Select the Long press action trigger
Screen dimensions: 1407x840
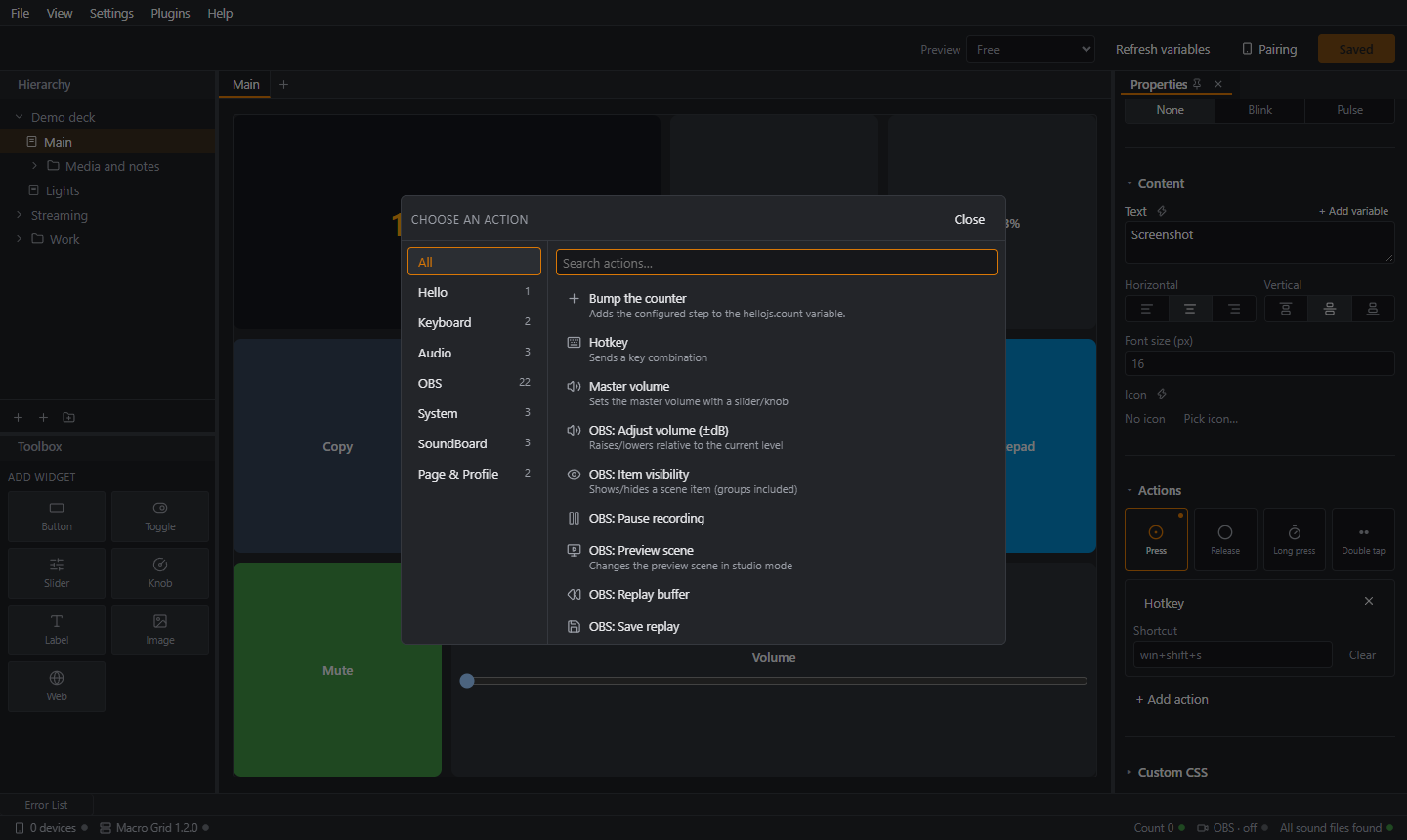point(1295,539)
